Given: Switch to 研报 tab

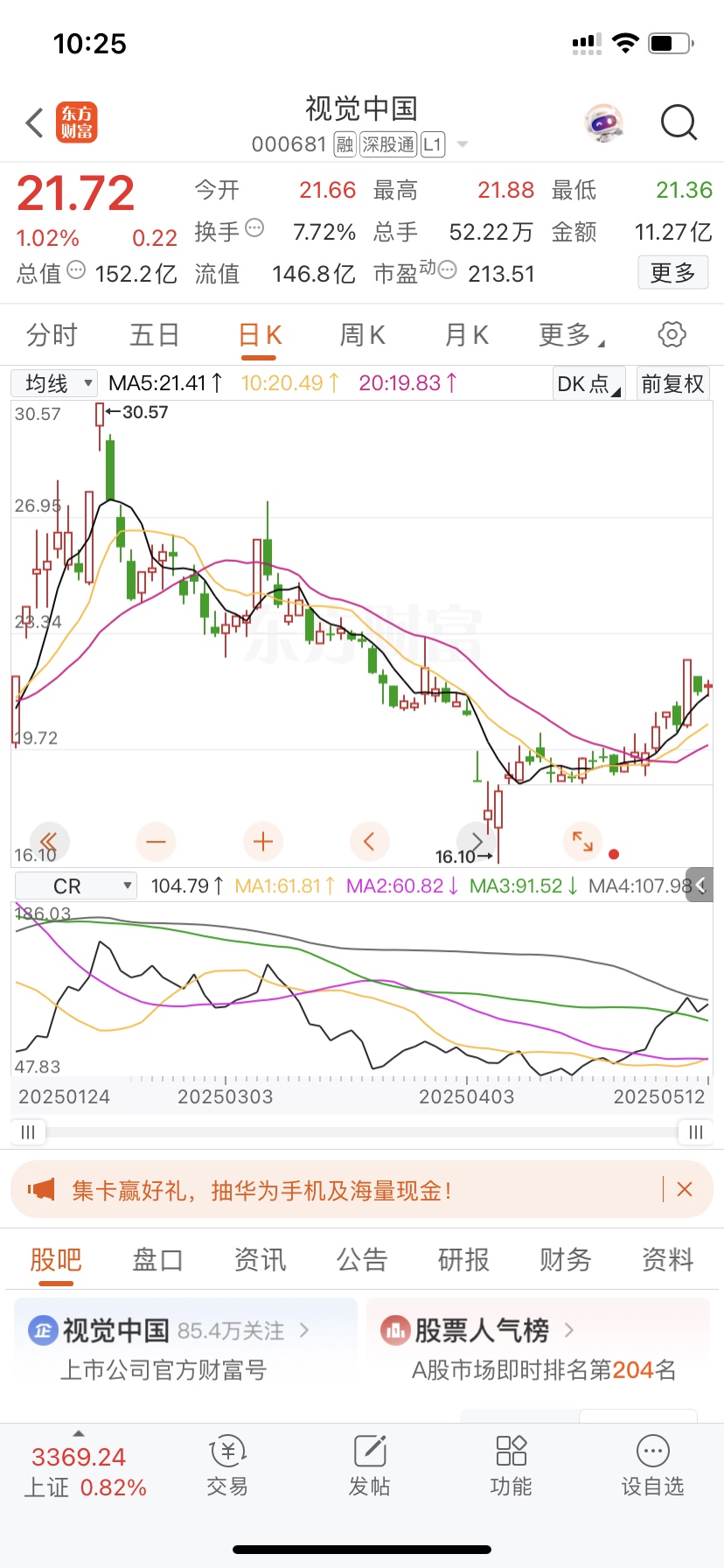Looking at the screenshot, I should (x=463, y=1260).
